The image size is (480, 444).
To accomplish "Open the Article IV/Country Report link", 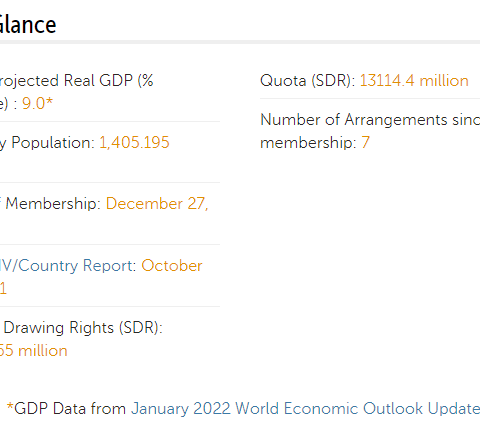I will coord(68,266).
